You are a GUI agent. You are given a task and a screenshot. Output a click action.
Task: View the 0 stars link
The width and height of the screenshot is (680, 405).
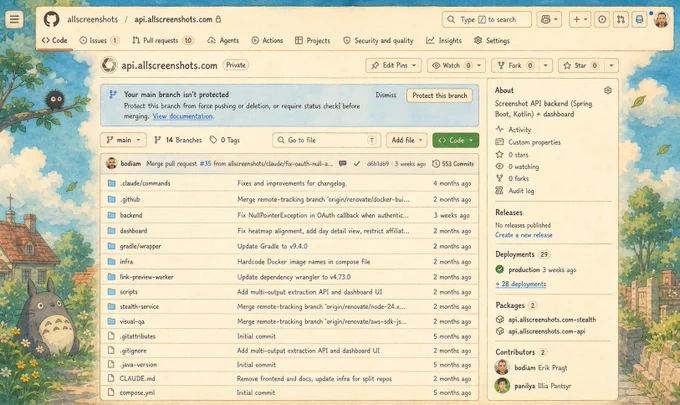tap(518, 154)
